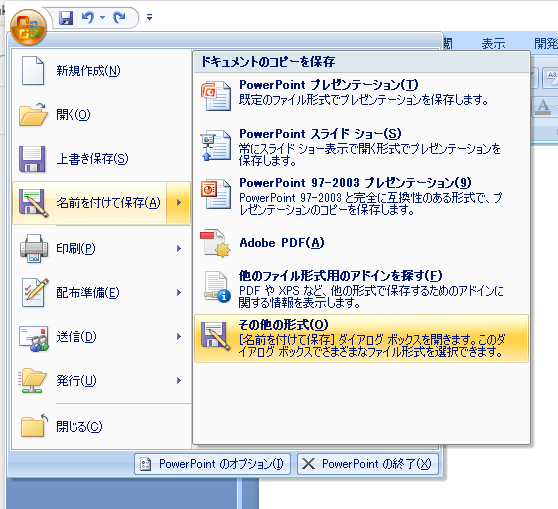Viewport: 558px width, 509px height.
Task: Switch to the 開発 ribbon tab
Action: [x=546, y=44]
